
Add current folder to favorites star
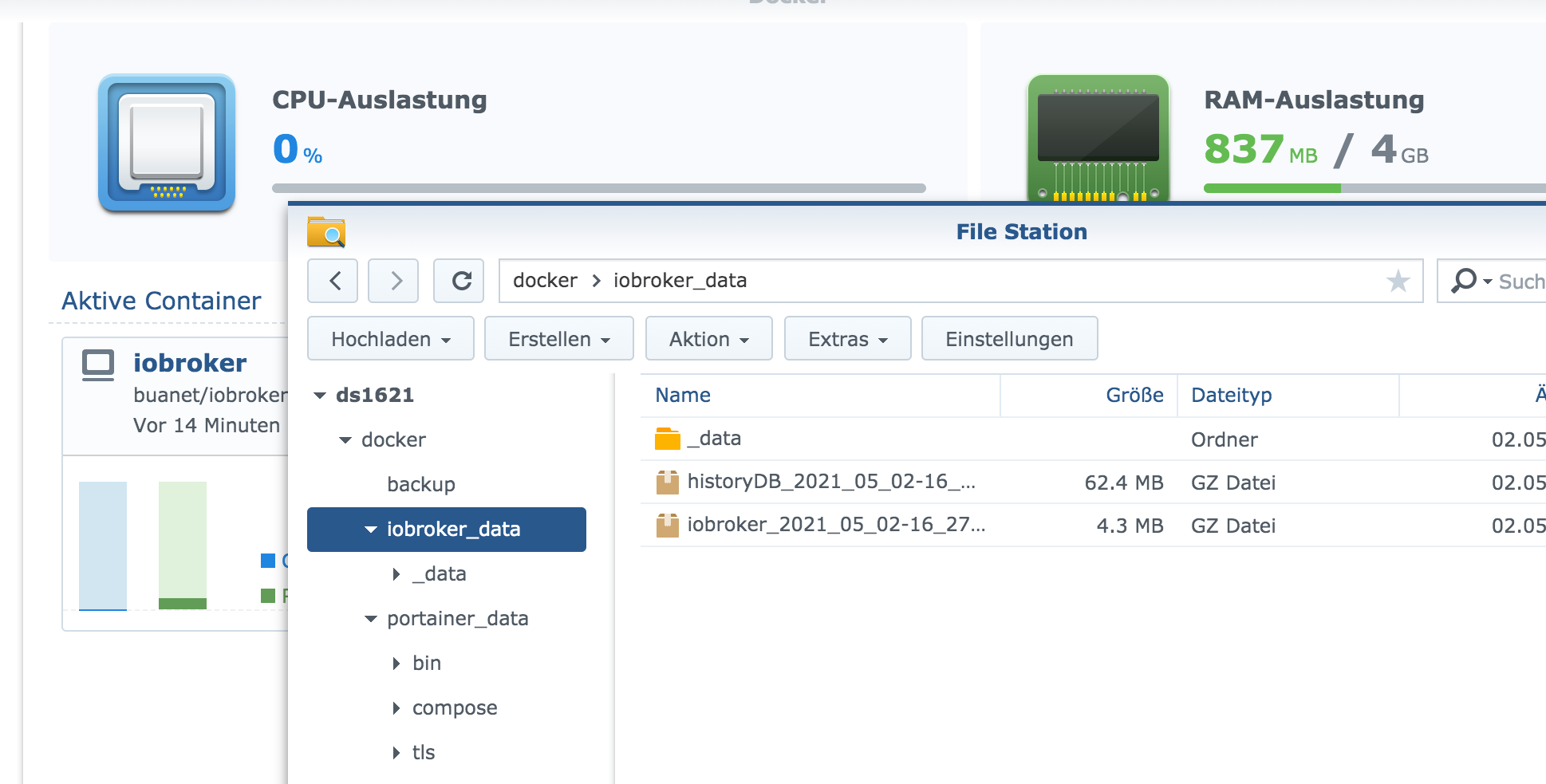(x=1398, y=281)
